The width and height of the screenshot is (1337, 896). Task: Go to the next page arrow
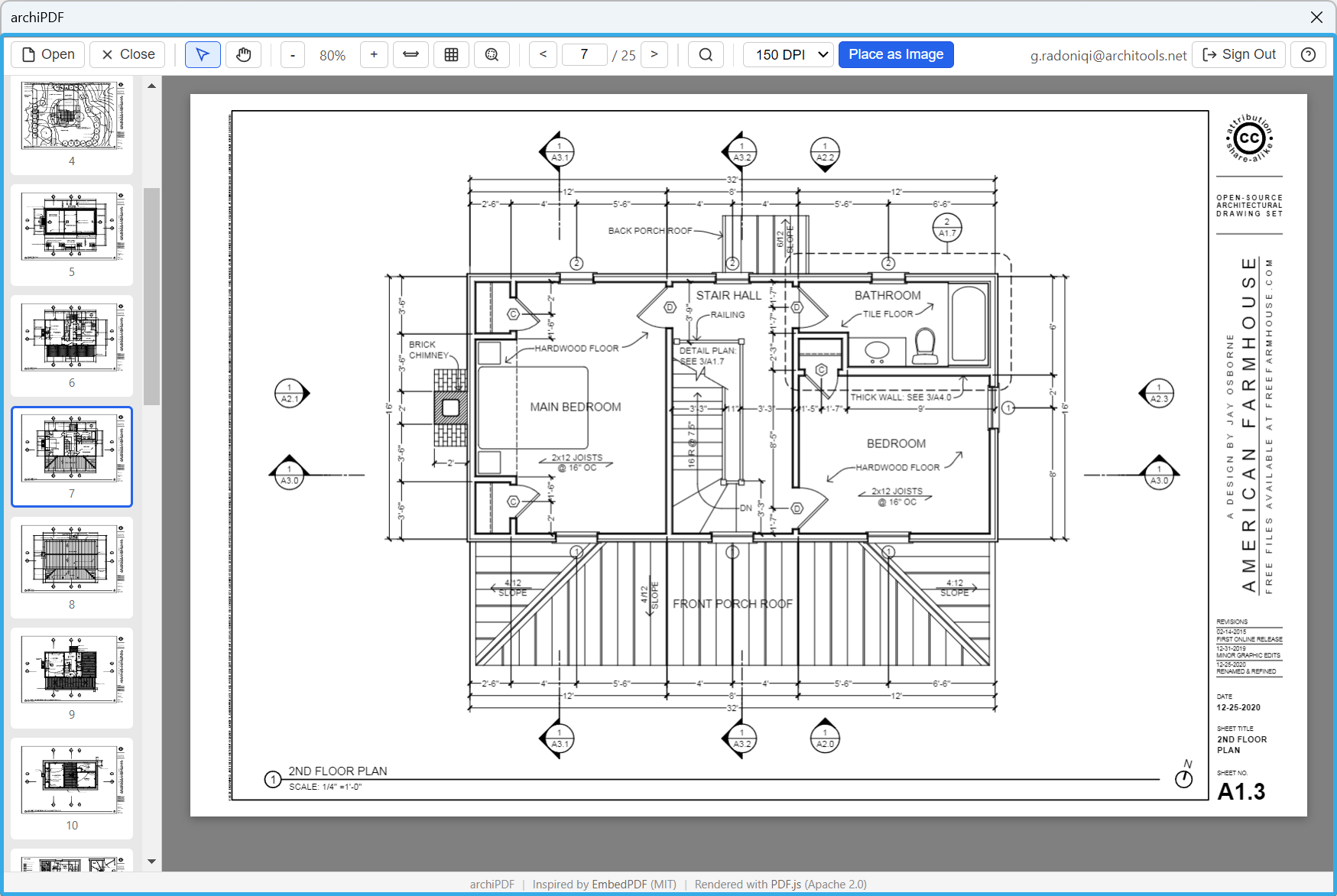click(654, 54)
